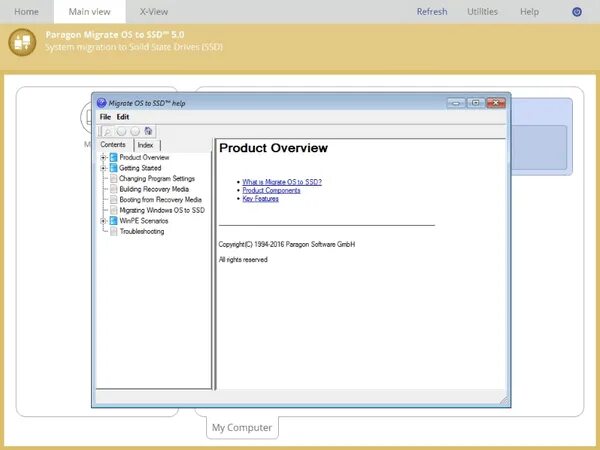This screenshot has height=450, width=600.
Task: Click the Building Recovery Media page icon
Action: coord(114,189)
